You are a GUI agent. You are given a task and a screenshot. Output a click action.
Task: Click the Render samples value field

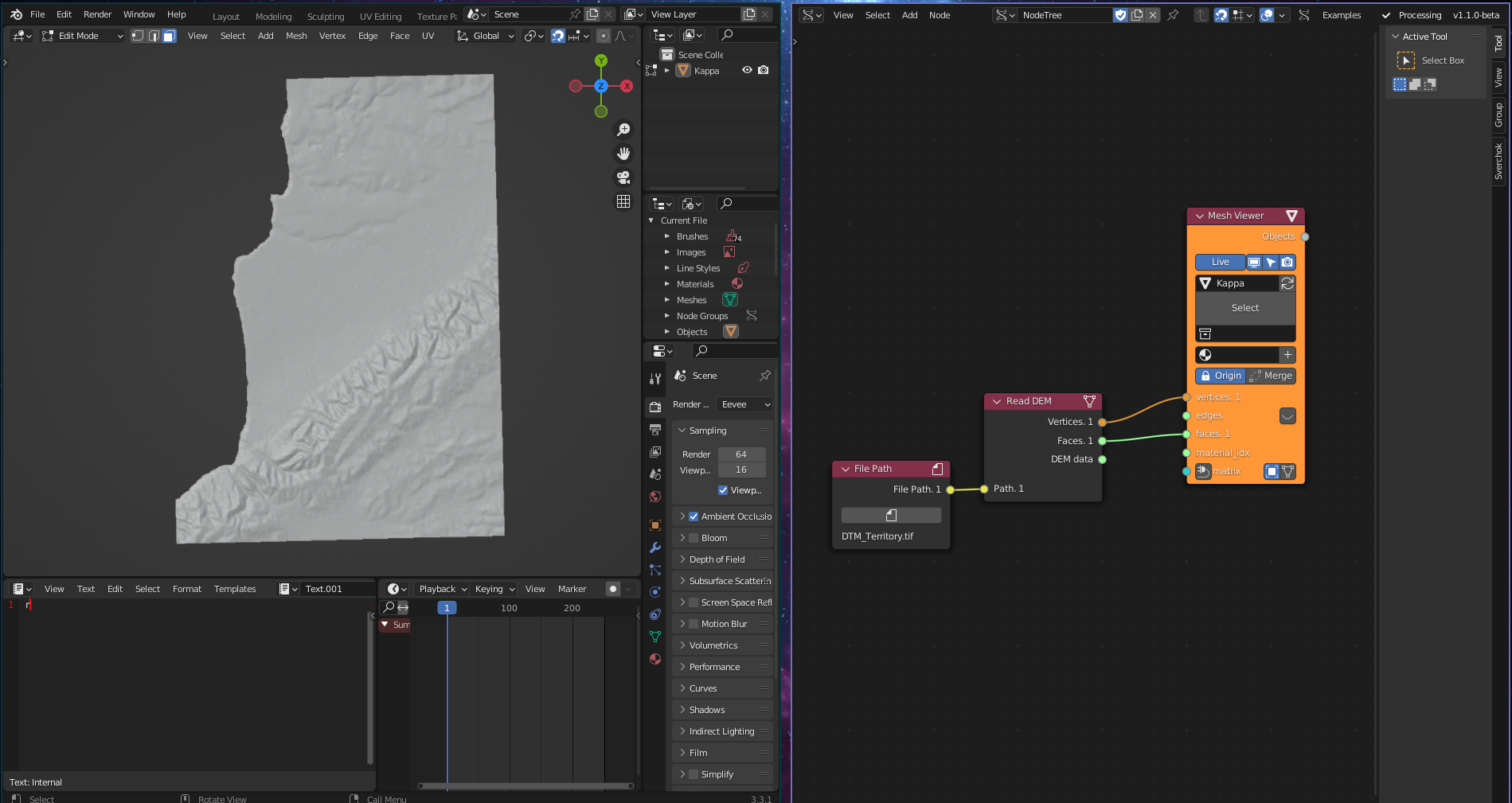(x=741, y=454)
